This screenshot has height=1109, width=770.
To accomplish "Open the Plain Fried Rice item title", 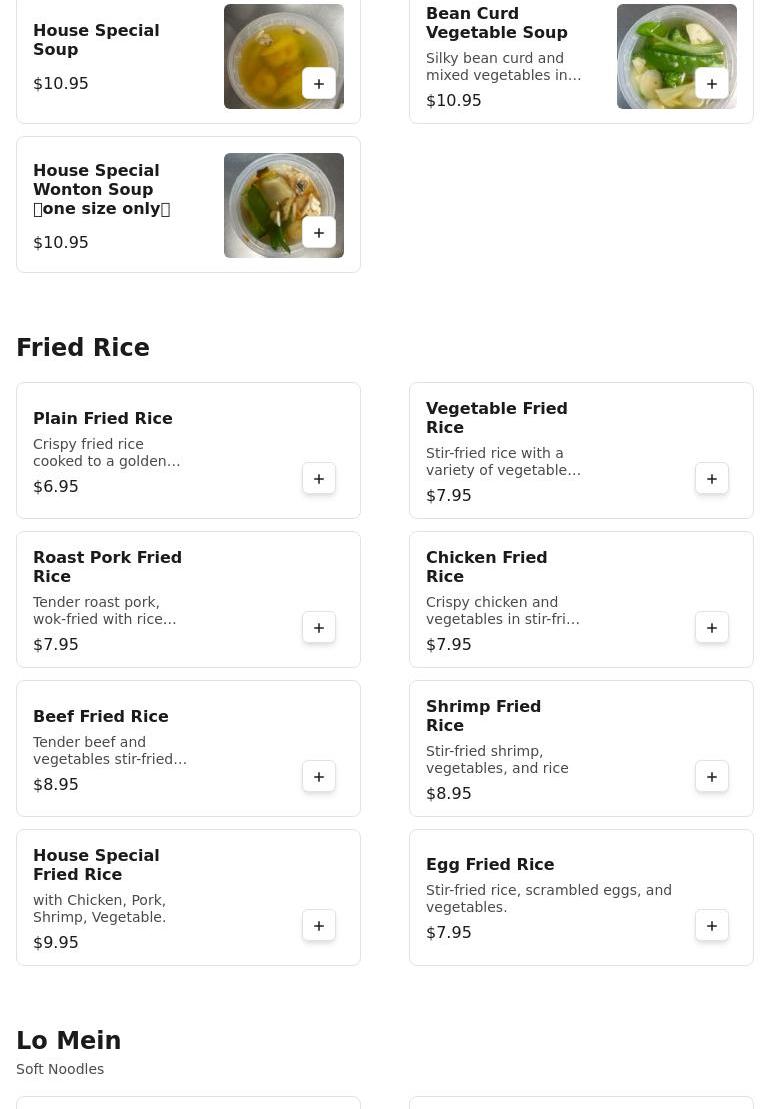I will [103, 419].
